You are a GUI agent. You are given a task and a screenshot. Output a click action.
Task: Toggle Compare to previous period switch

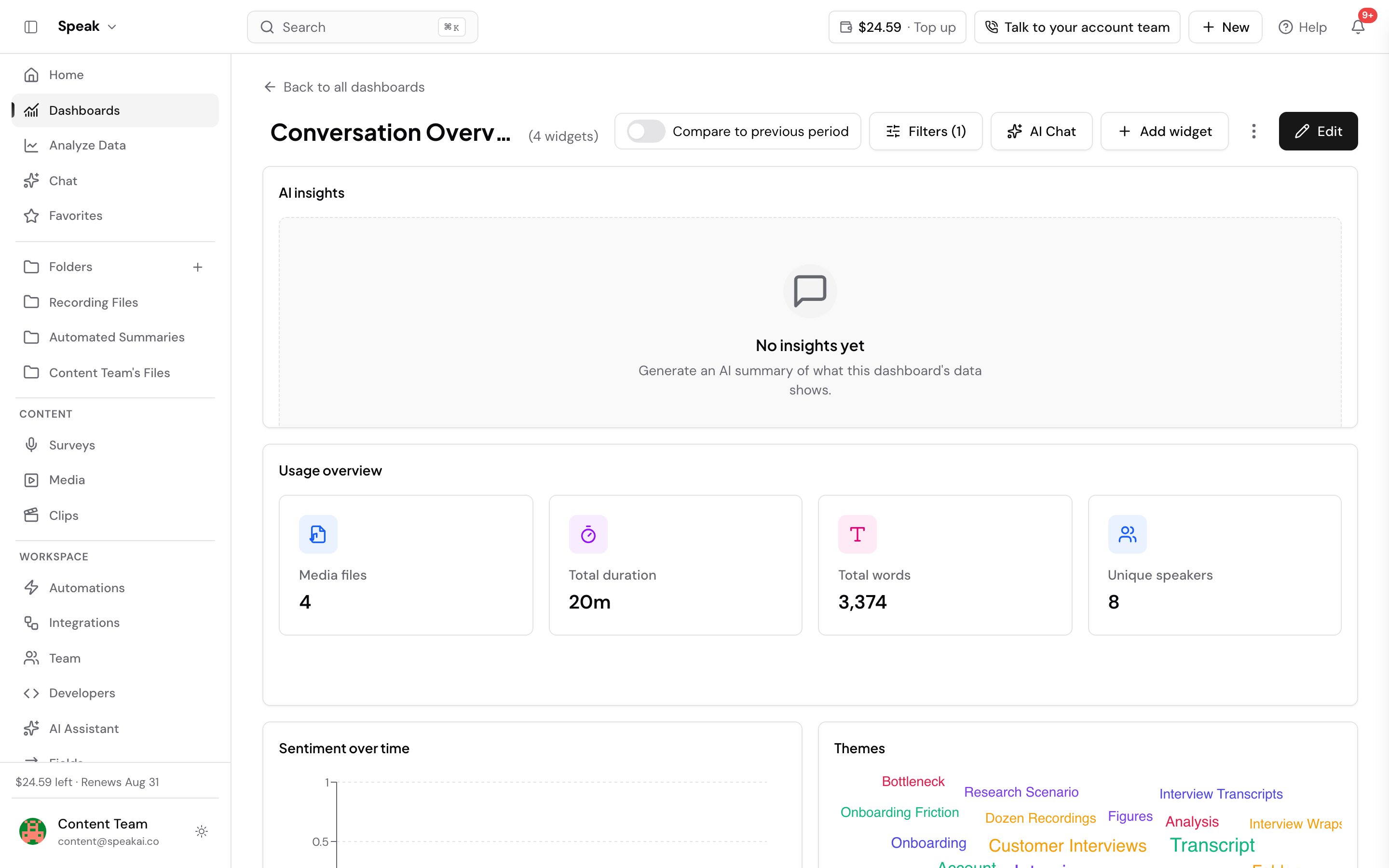(645, 131)
